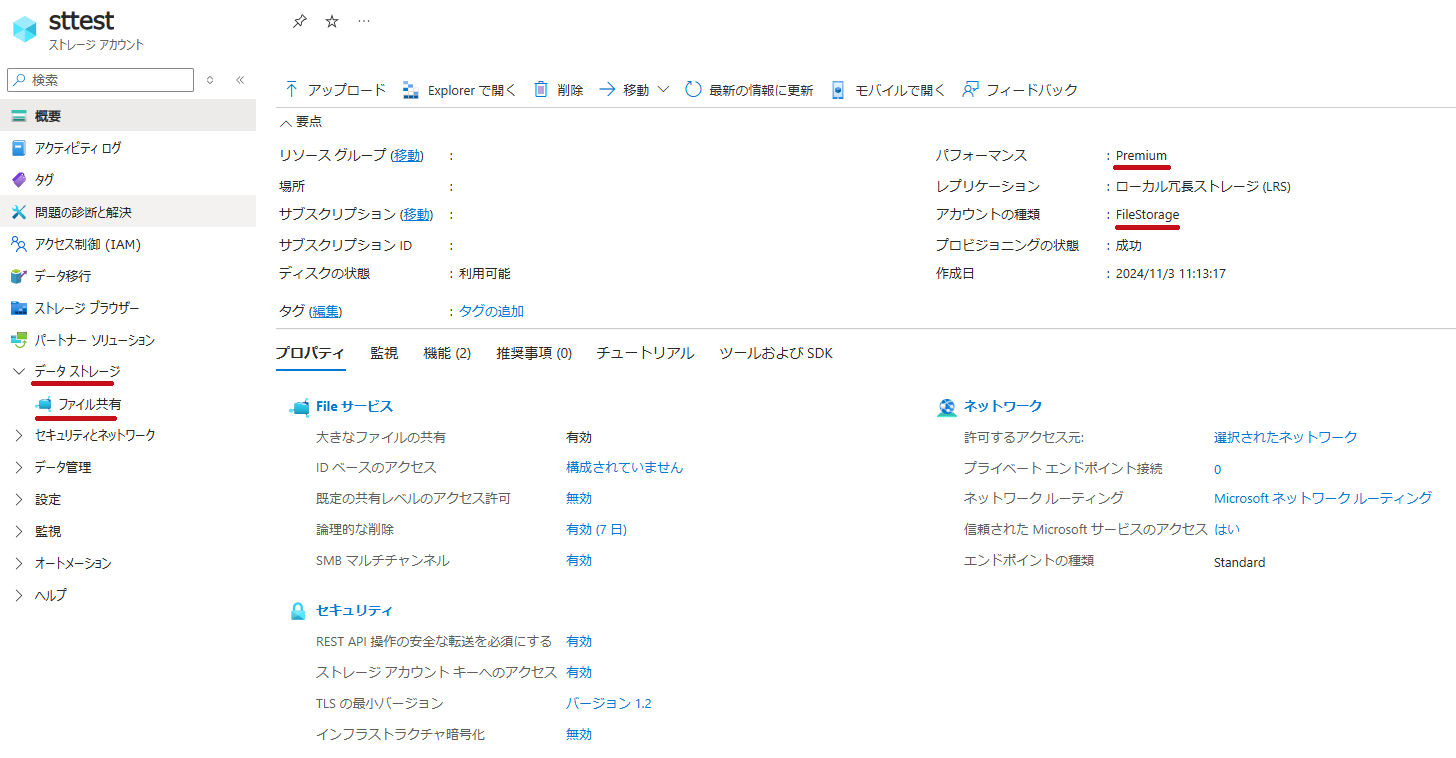Viewport: 1456px width, 758px height.
Task: Collapse the sidebar with the double chevron
Action: click(240, 80)
